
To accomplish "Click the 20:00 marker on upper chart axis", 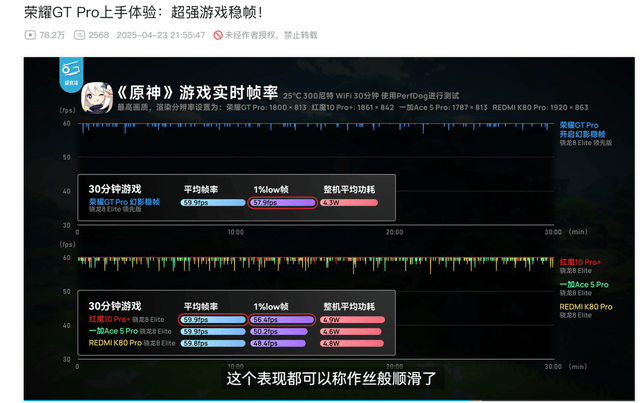I will coord(394,232).
